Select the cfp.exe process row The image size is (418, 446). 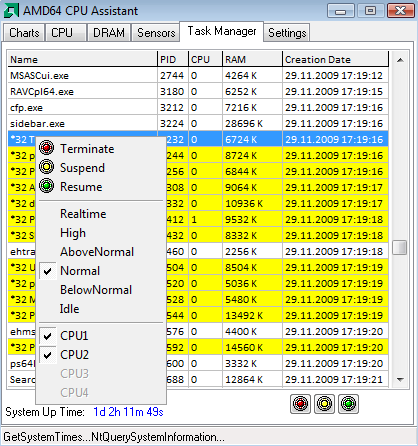point(198,108)
